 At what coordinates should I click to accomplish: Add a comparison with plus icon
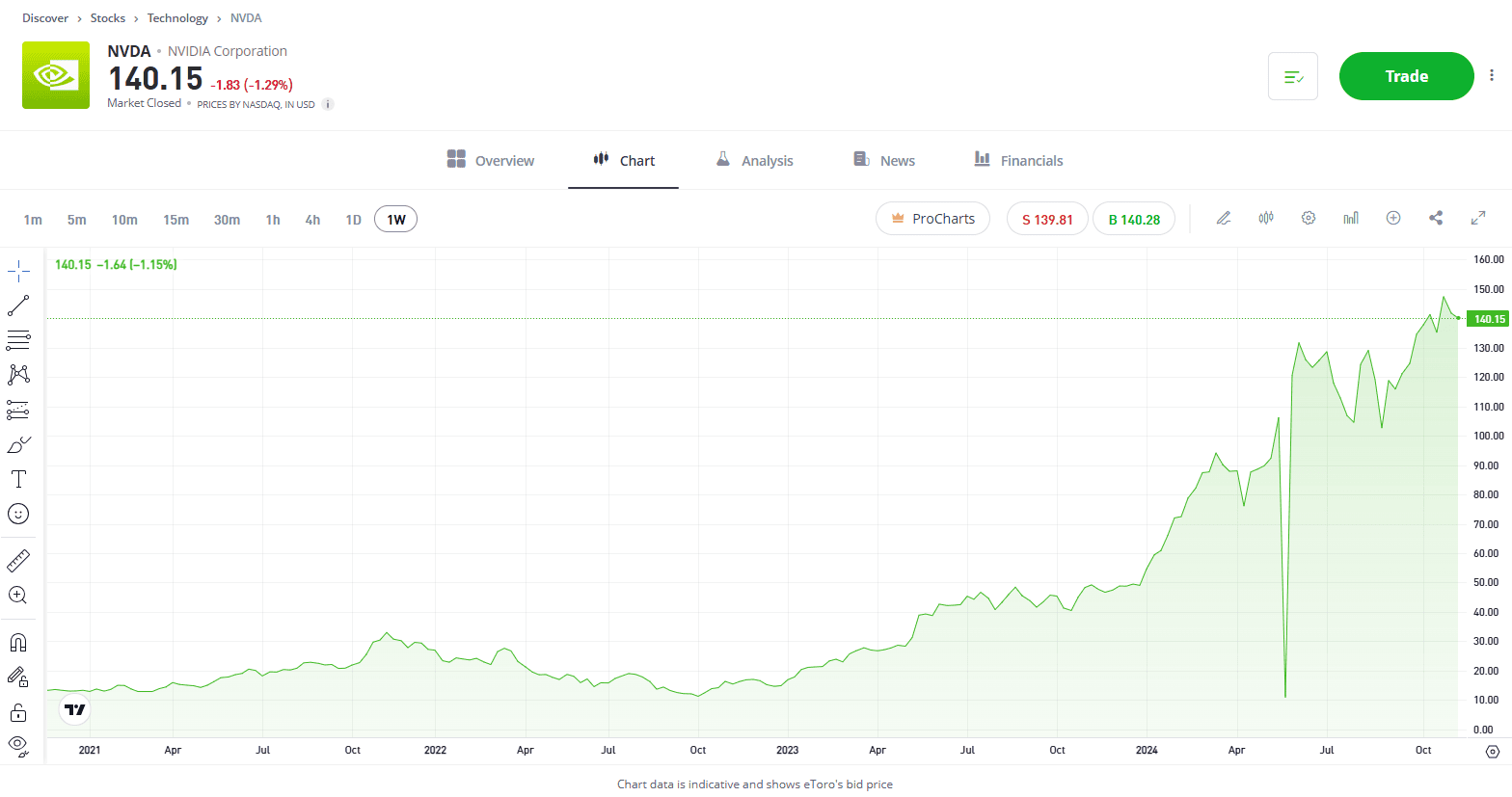(1393, 218)
